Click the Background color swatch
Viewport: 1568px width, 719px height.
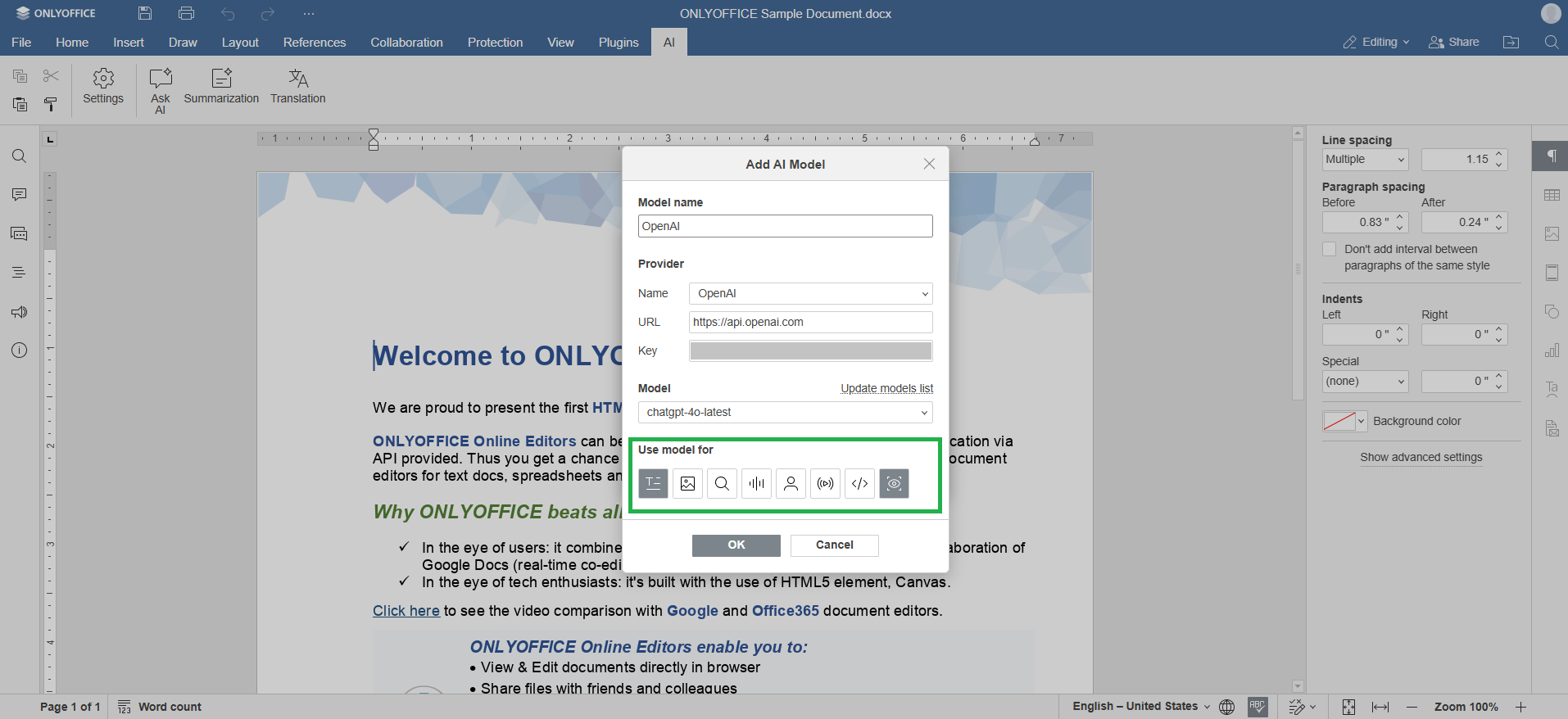point(1339,421)
